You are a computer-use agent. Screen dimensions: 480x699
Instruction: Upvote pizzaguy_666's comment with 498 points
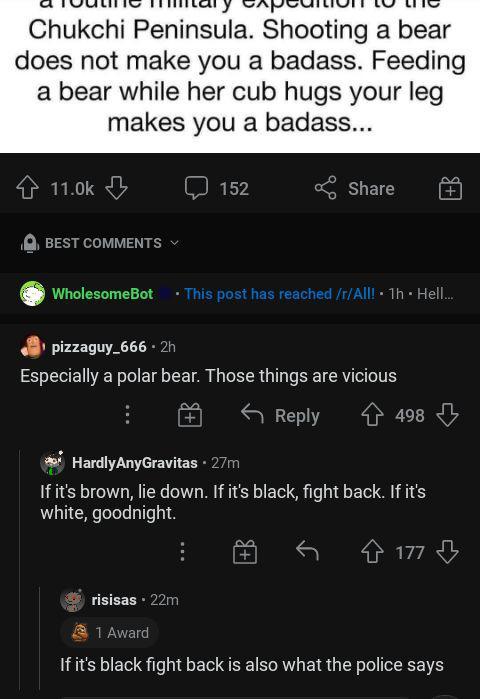click(x=372, y=415)
